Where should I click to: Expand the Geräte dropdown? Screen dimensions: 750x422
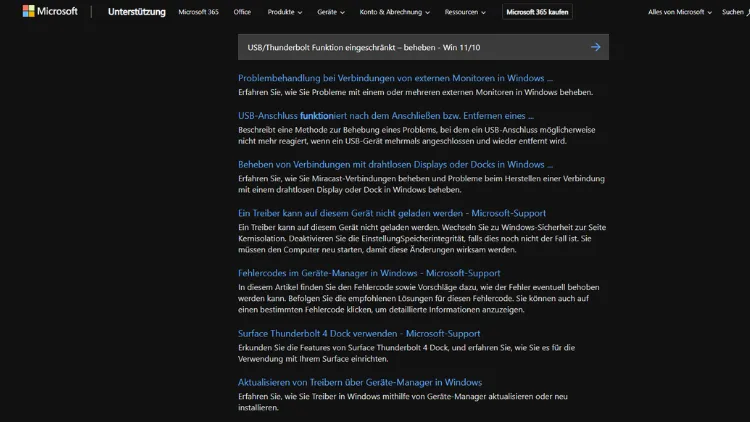331,12
